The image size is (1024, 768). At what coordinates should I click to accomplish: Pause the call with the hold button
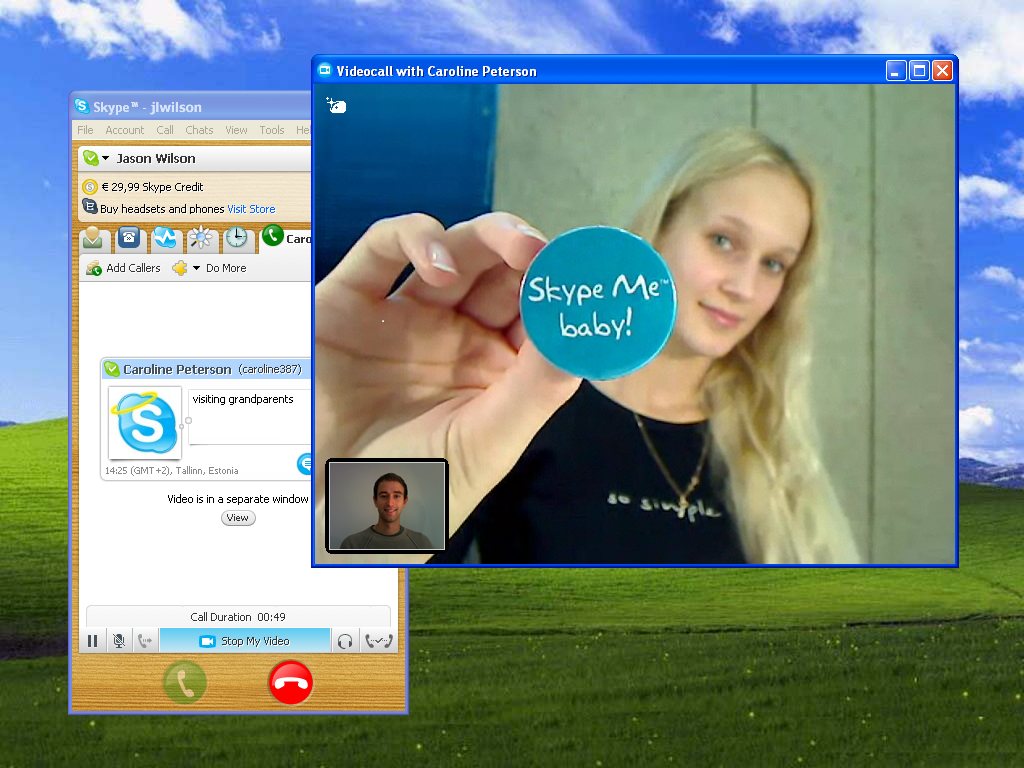click(93, 641)
